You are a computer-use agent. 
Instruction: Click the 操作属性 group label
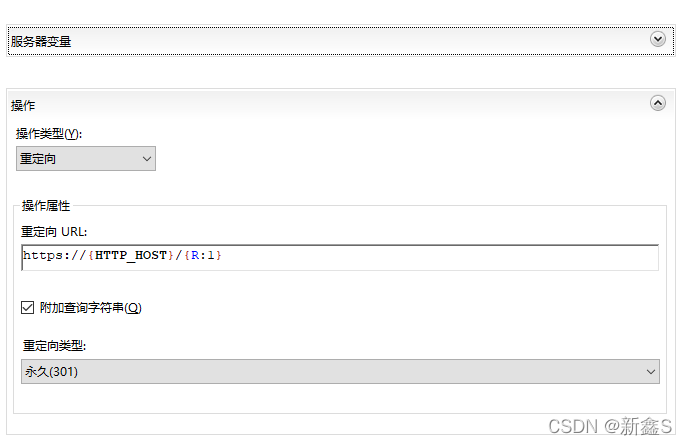[x=46, y=205]
